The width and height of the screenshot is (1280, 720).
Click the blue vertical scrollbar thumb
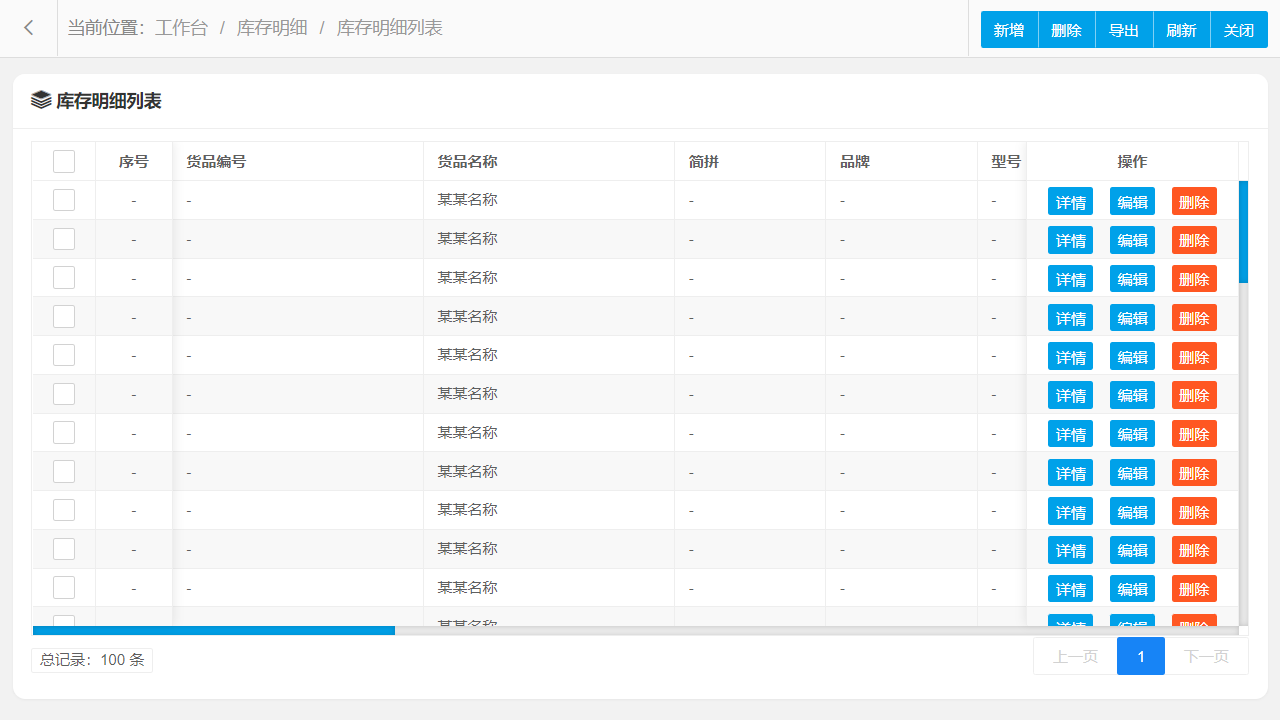click(x=1243, y=232)
